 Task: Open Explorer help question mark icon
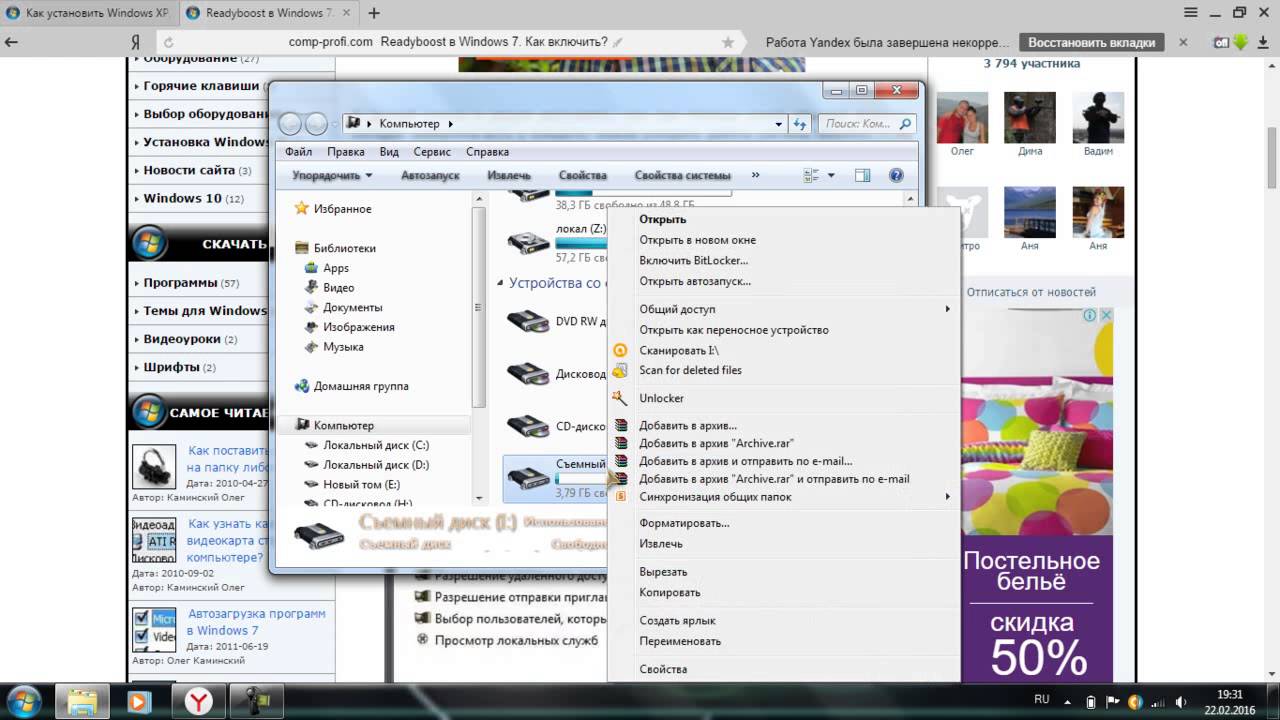[896, 175]
